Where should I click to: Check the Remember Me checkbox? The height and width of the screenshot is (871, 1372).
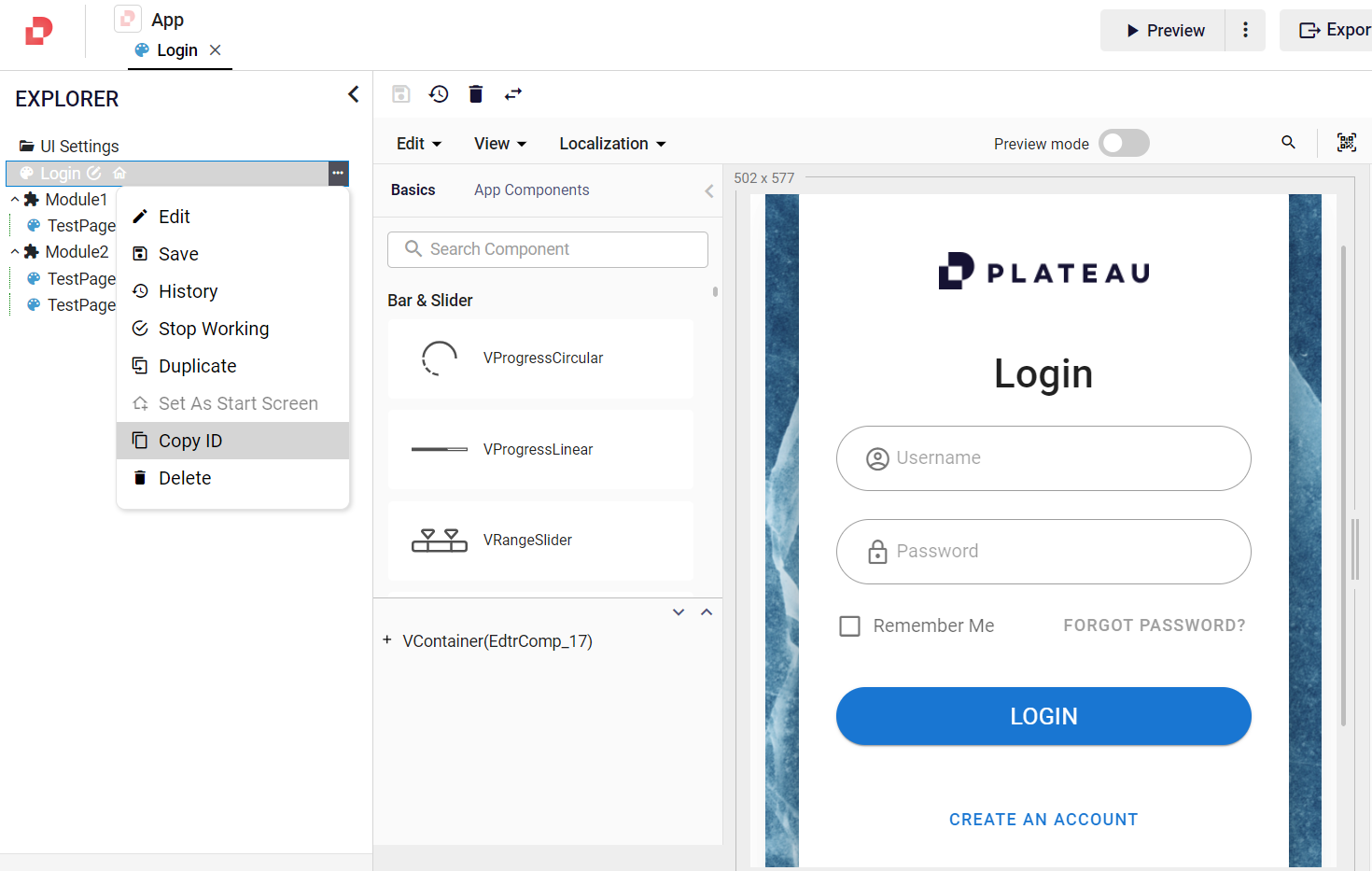[849, 625]
